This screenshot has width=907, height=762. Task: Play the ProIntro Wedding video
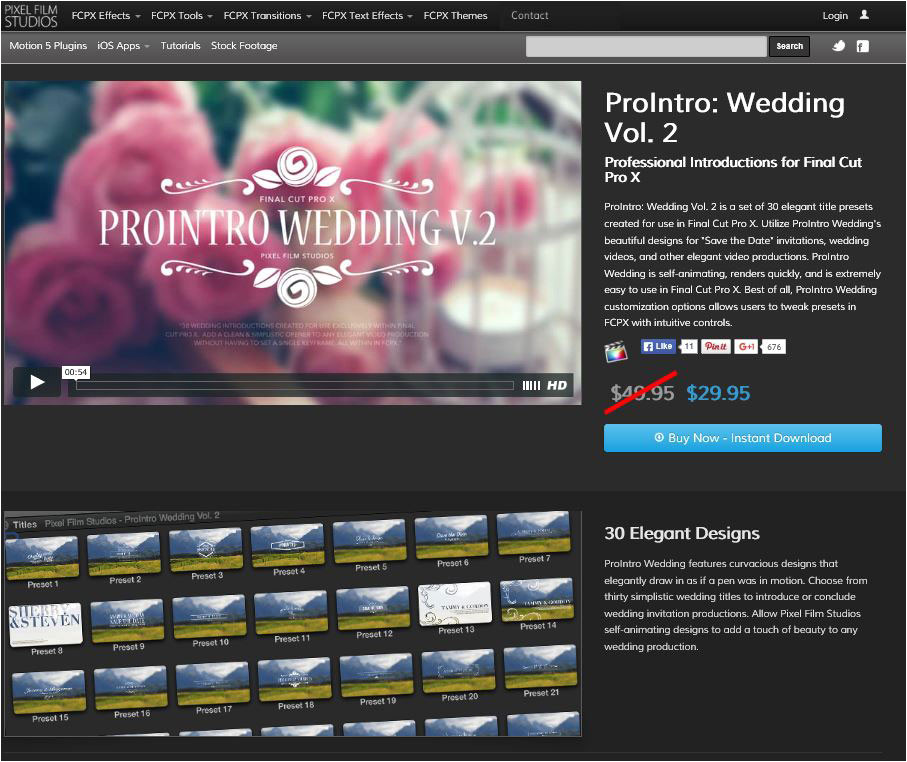coord(37,382)
